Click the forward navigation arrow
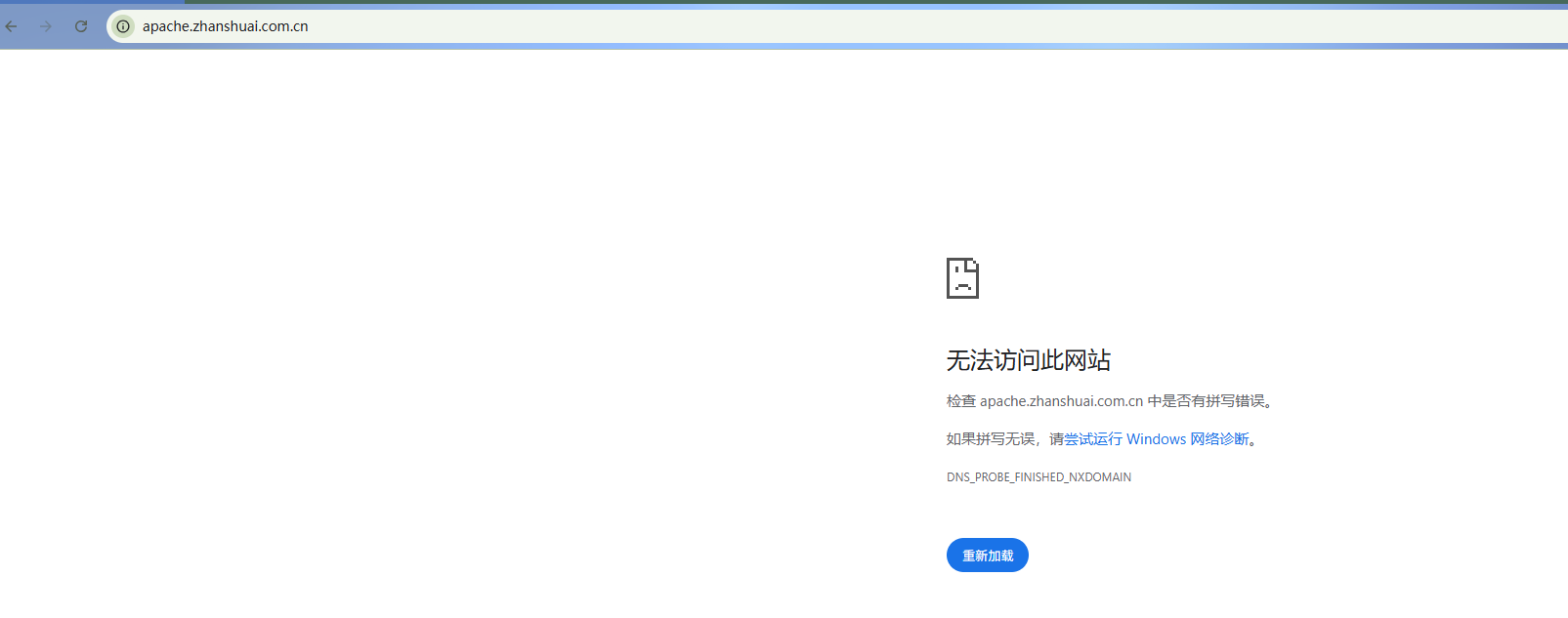Viewport: 1568px width, 618px height. [x=46, y=26]
